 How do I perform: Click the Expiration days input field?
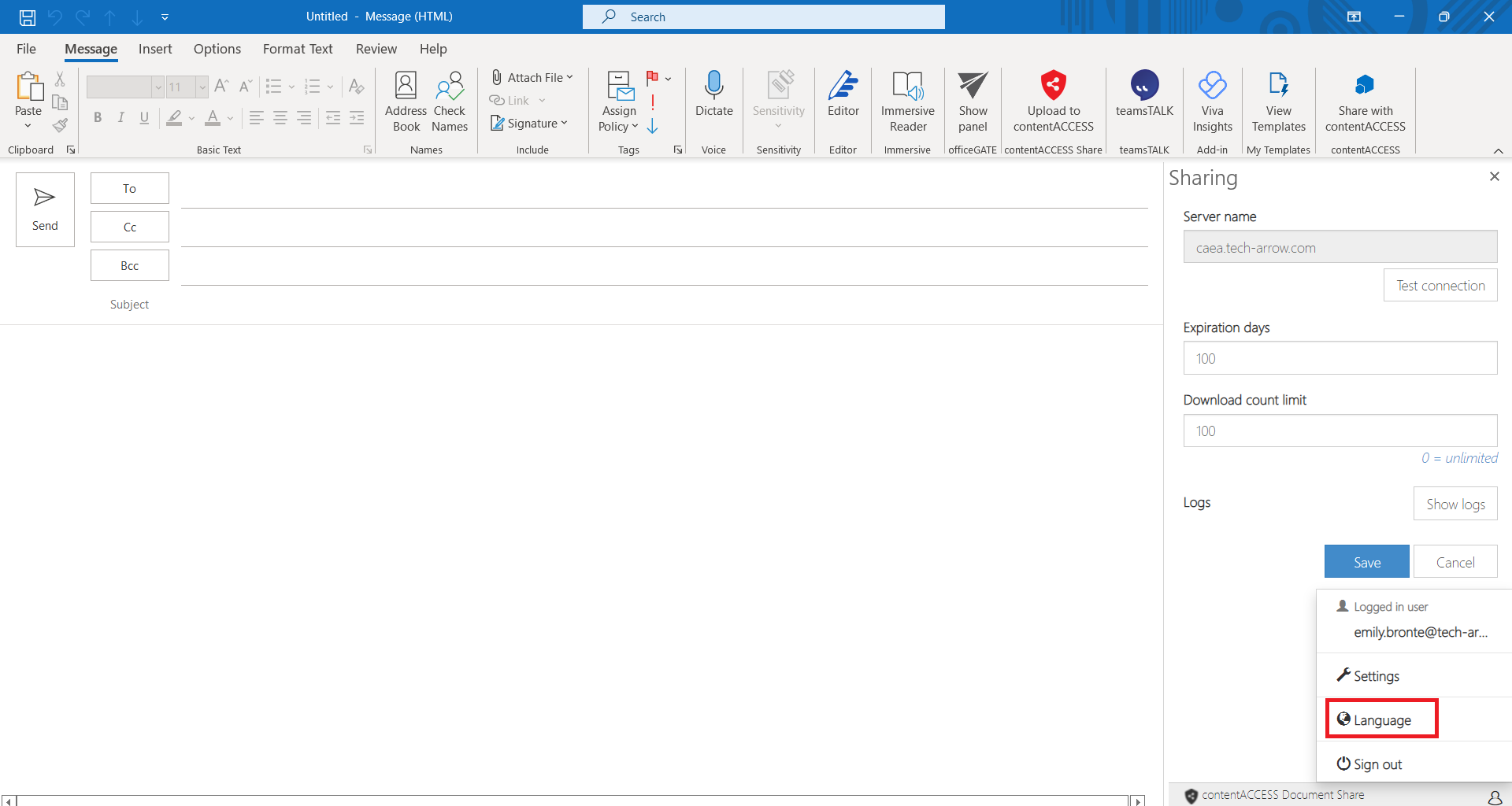[x=1340, y=359]
